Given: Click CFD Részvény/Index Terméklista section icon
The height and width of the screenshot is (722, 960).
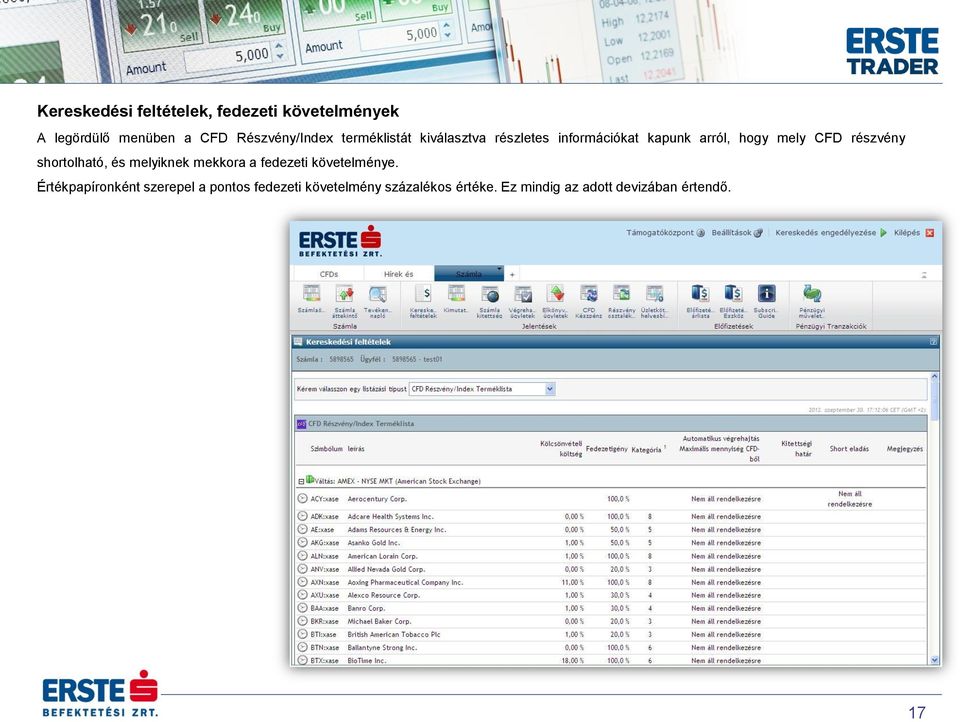Looking at the screenshot, I should (301, 424).
